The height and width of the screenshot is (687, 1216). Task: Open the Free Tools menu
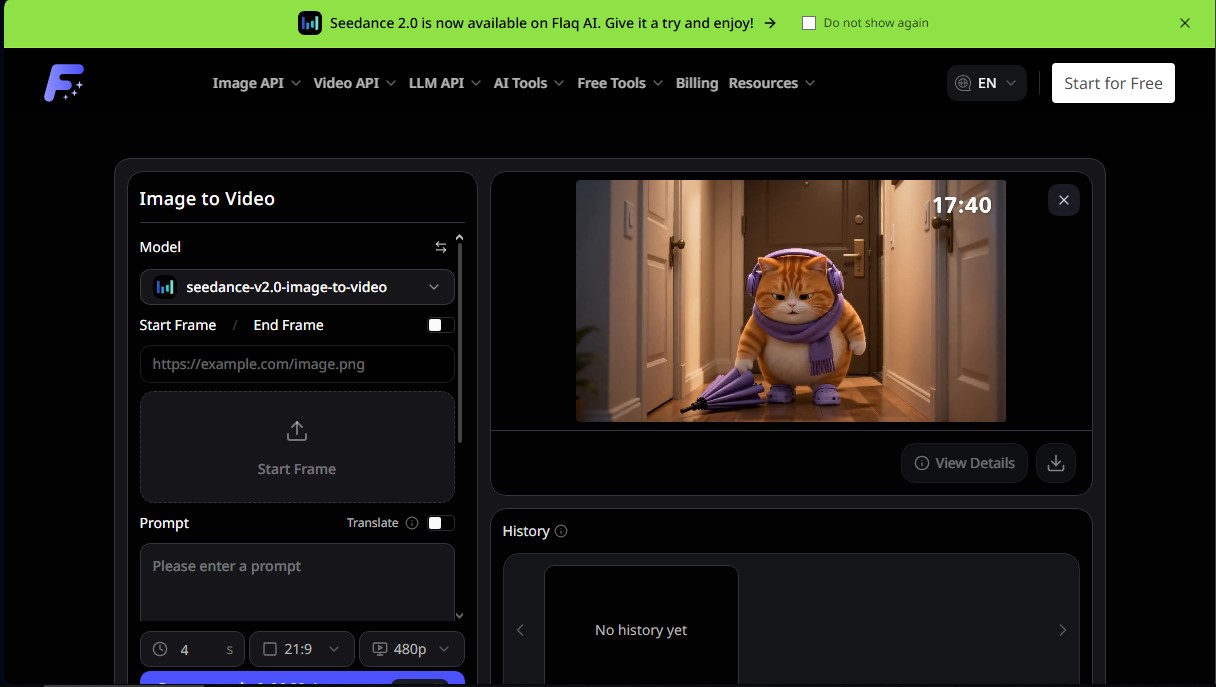[620, 83]
